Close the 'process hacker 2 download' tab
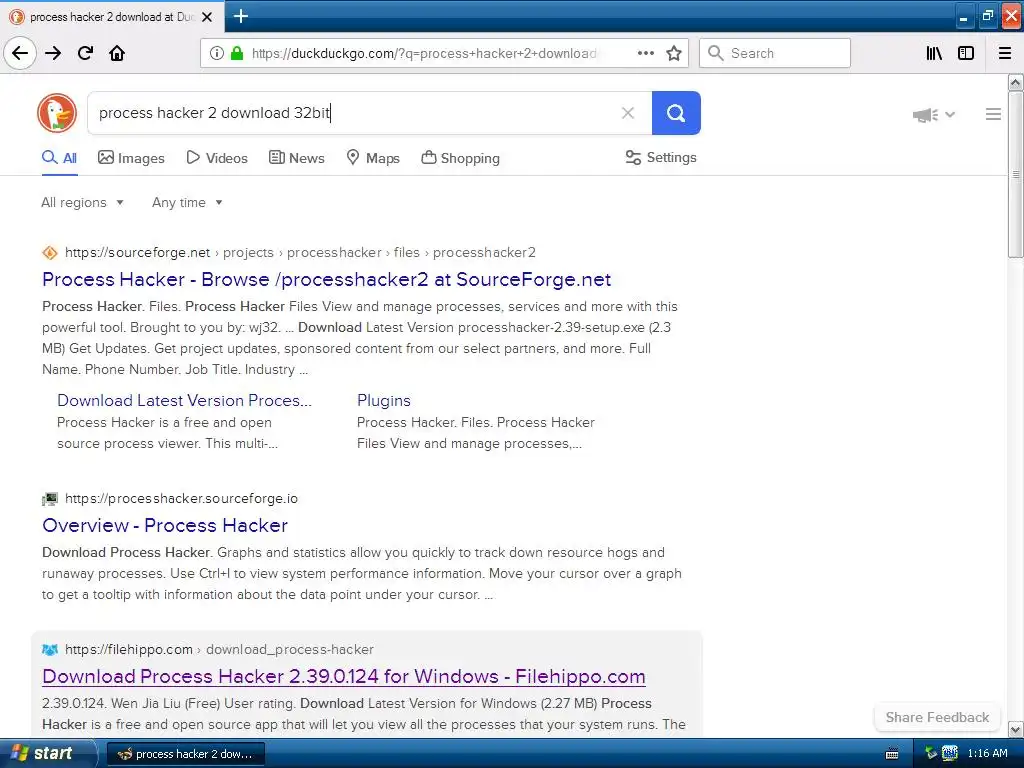Viewport: 1024px width, 768px height. tap(207, 17)
